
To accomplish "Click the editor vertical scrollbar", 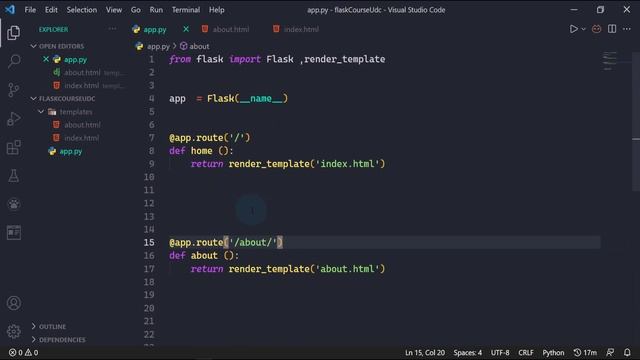I will pyautogui.click(x=636, y=122).
